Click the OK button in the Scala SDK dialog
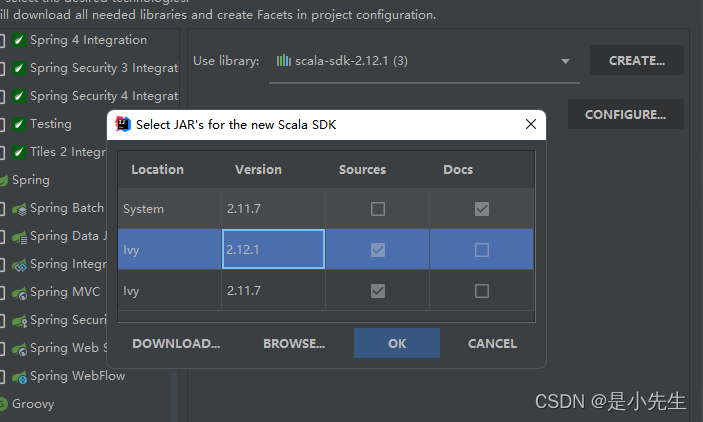703x422 pixels. (x=397, y=343)
